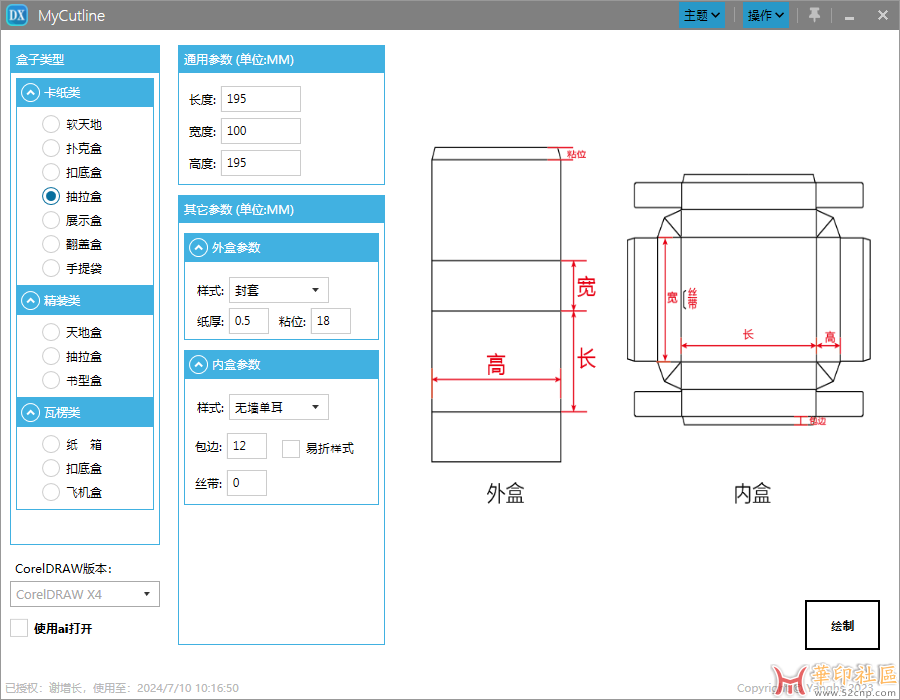Select the 飞机盒 box type

51,492
